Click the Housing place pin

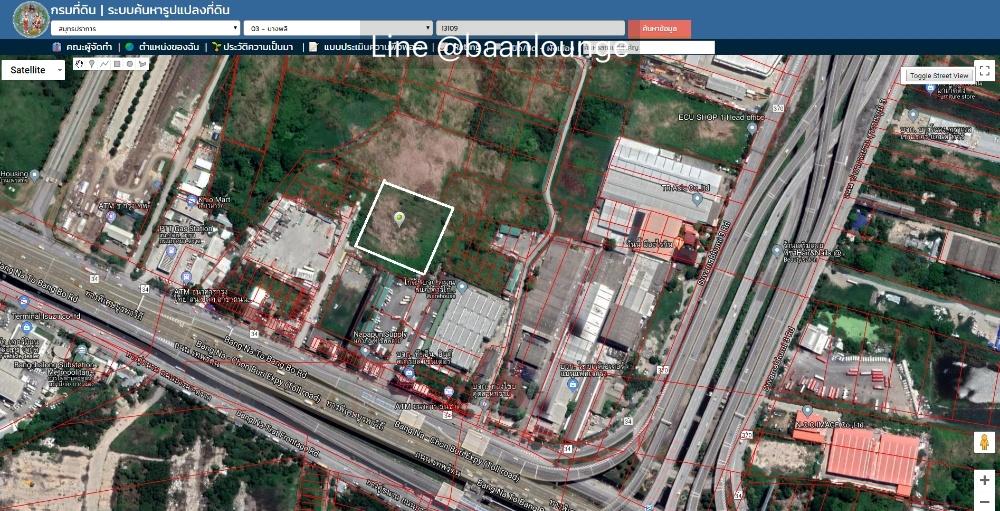(34, 174)
